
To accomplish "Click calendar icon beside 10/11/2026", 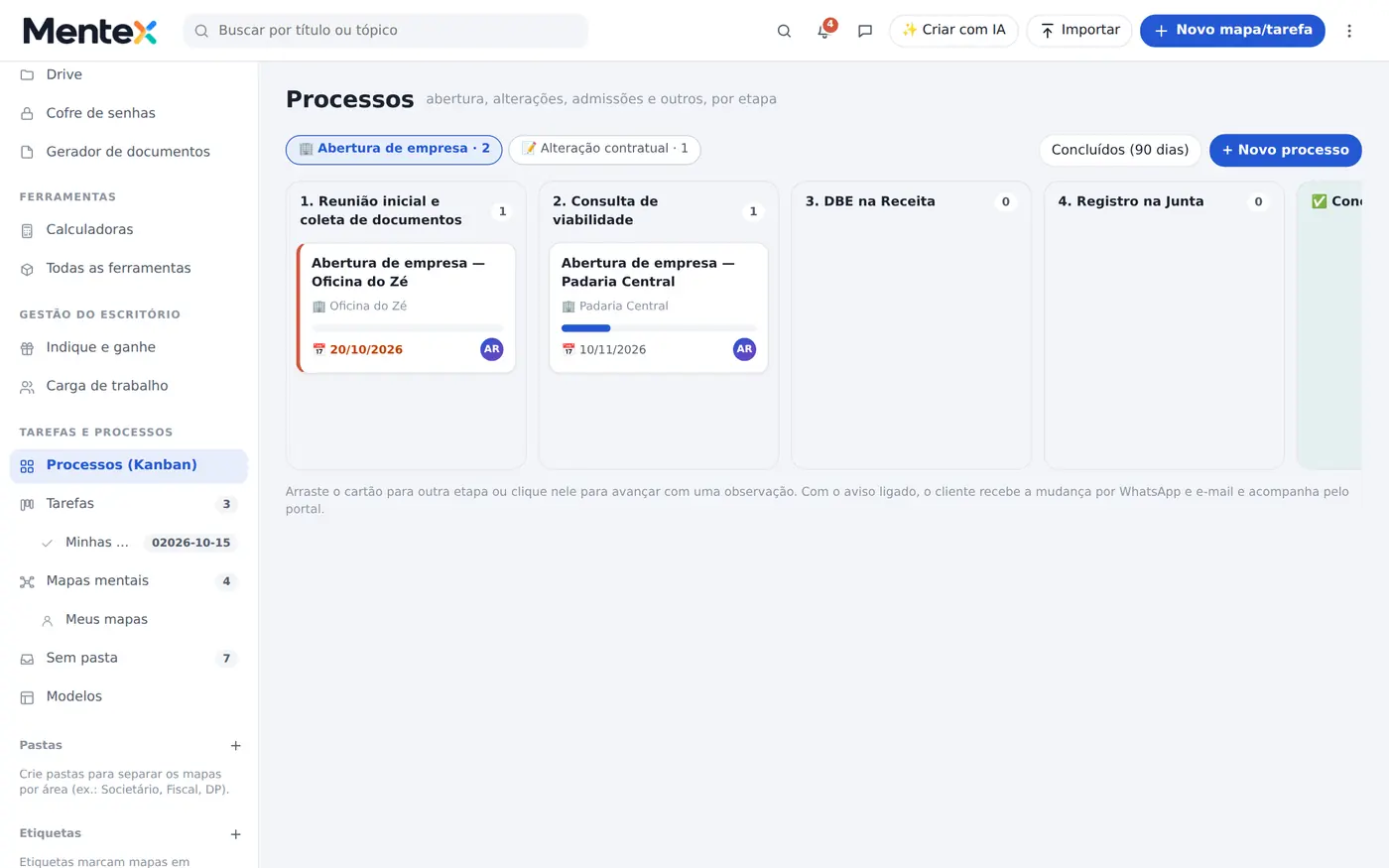I will pos(568,349).
